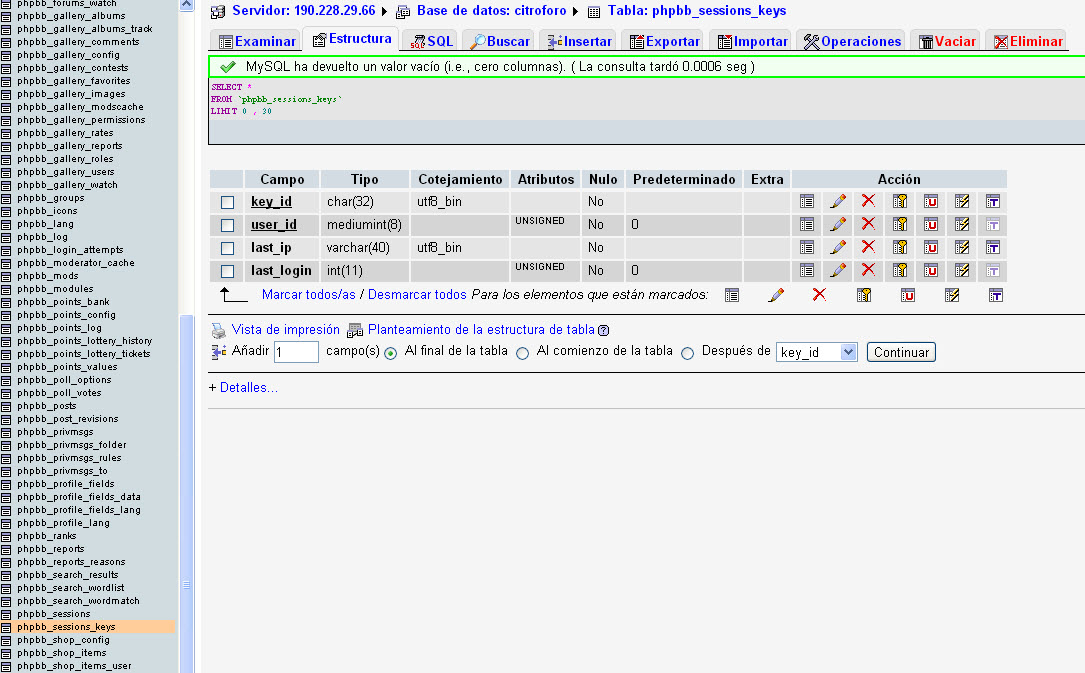Click index icon for user_id row
Image resolution: width=1085 pixels, height=673 pixels.
tap(962, 224)
